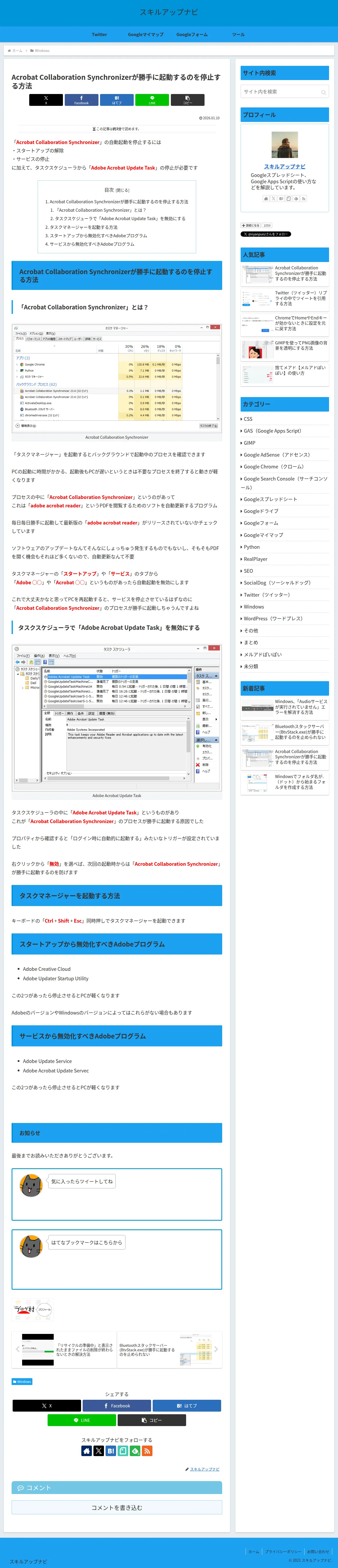Click コピー button under the article title

[188, 100]
